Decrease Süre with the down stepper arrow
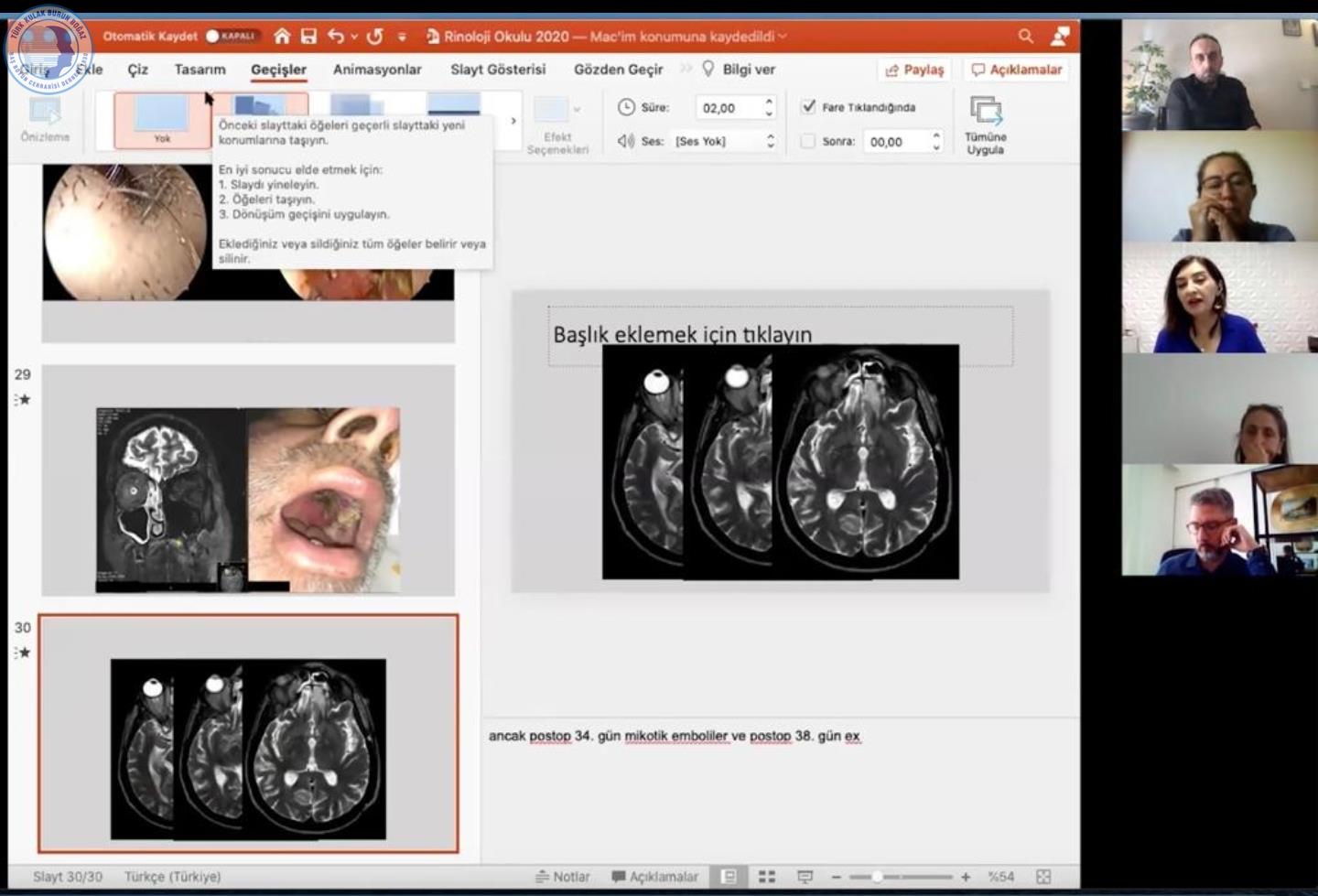The width and height of the screenshot is (1318, 896). coord(769,113)
